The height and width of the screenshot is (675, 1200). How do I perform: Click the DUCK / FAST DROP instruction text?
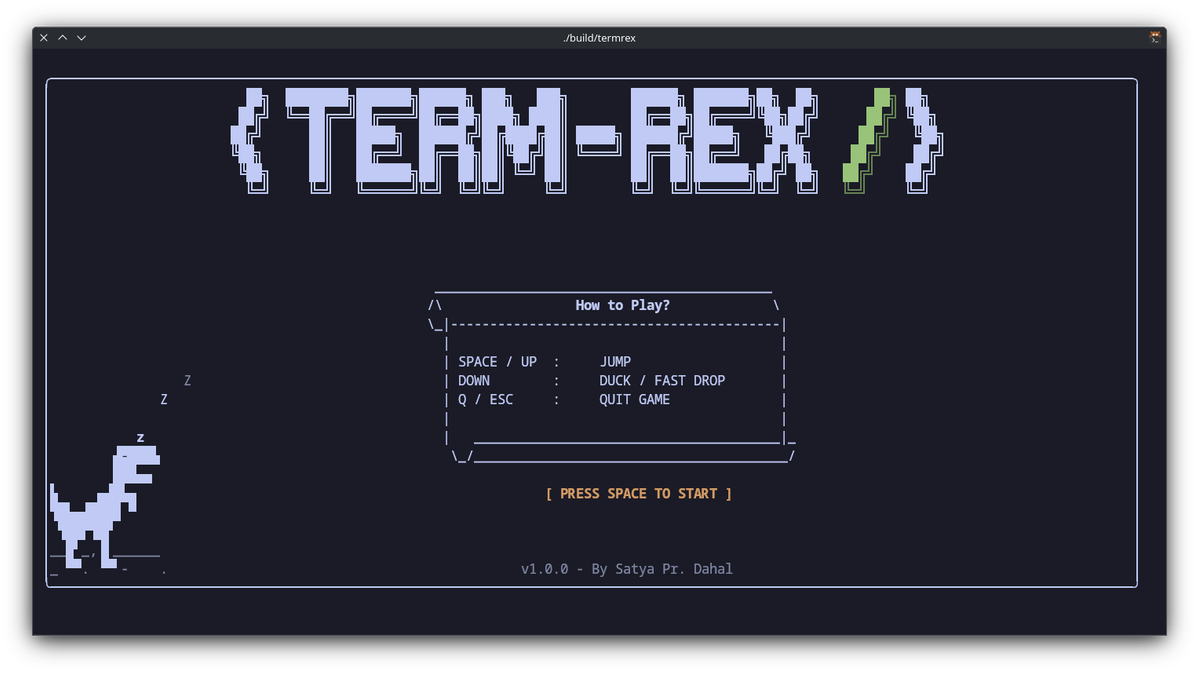(662, 380)
